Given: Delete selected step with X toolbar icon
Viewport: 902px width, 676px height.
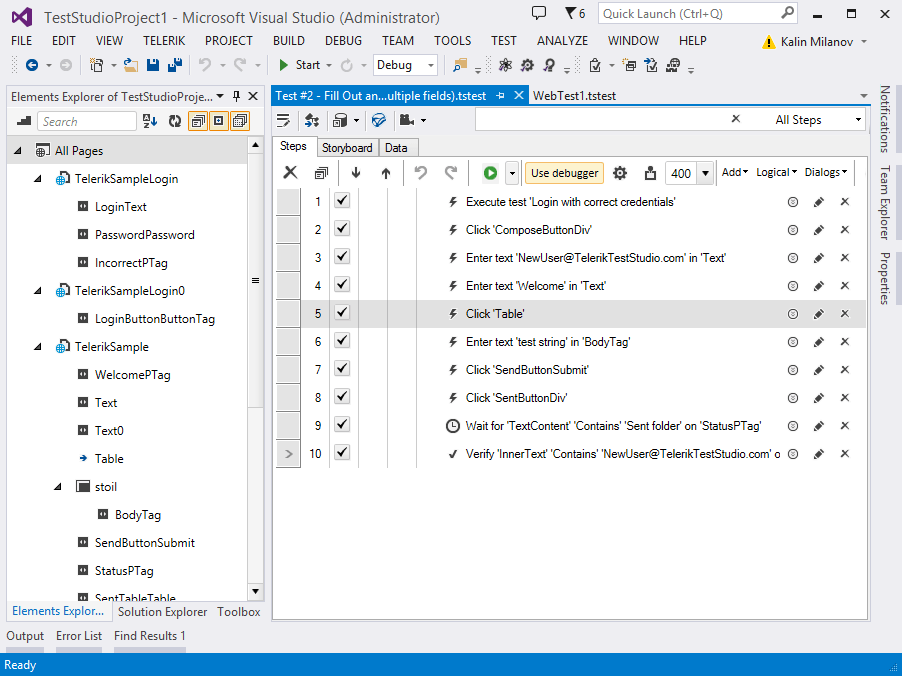Looking at the screenshot, I should pos(291,172).
